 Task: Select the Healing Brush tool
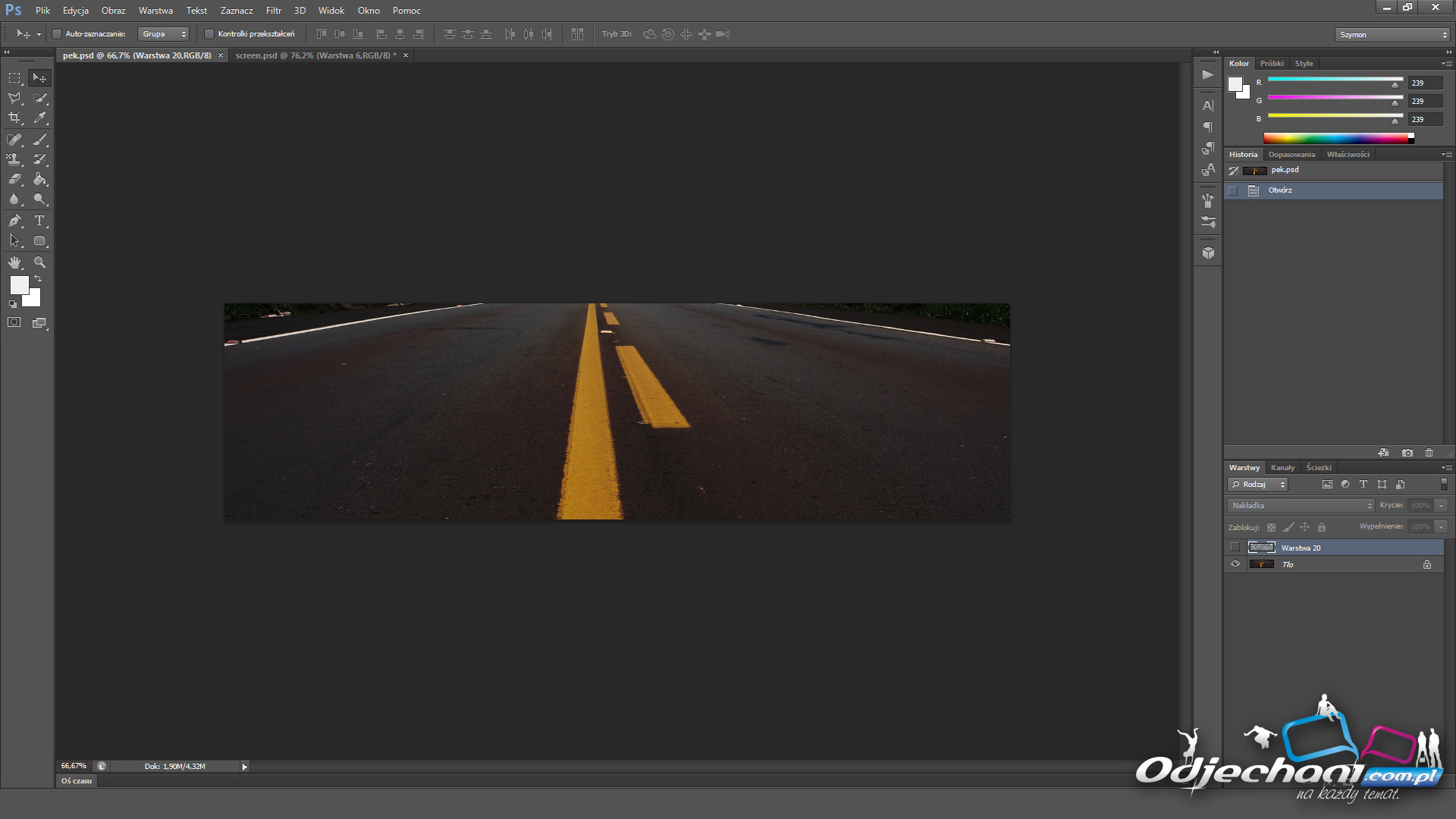tap(14, 140)
